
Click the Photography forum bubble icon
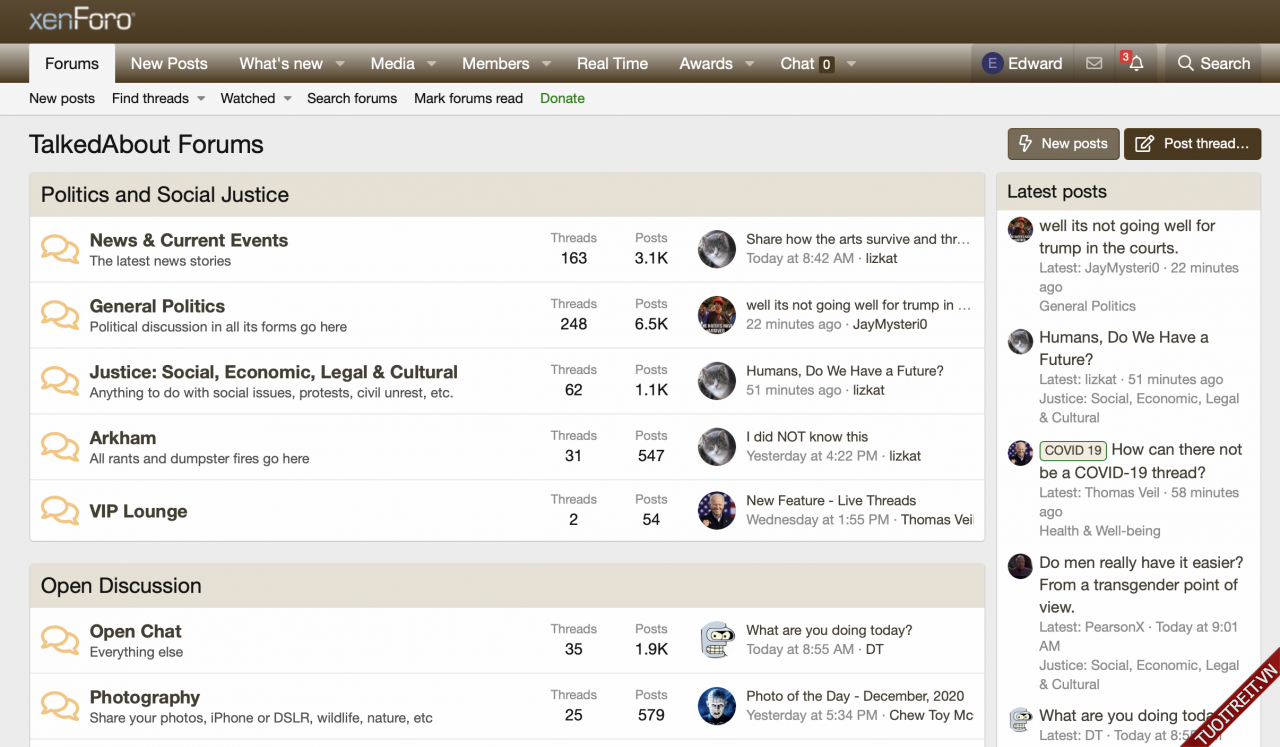[60, 706]
